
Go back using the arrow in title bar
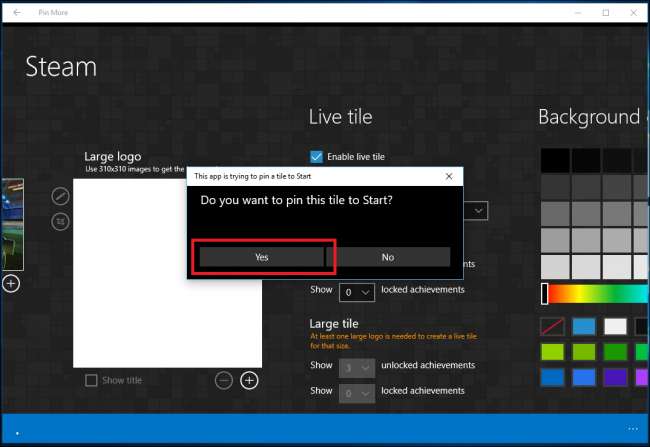click(17, 12)
